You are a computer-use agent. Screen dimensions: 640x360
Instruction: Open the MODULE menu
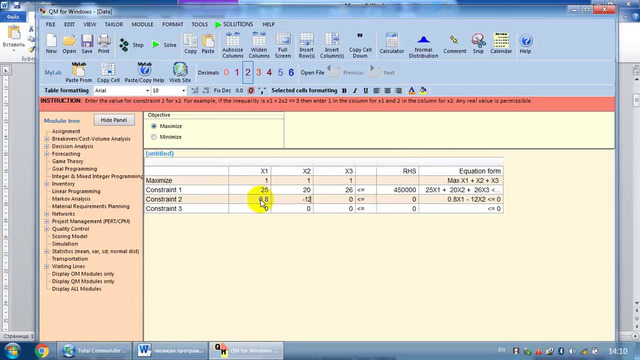pyautogui.click(x=142, y=24)
